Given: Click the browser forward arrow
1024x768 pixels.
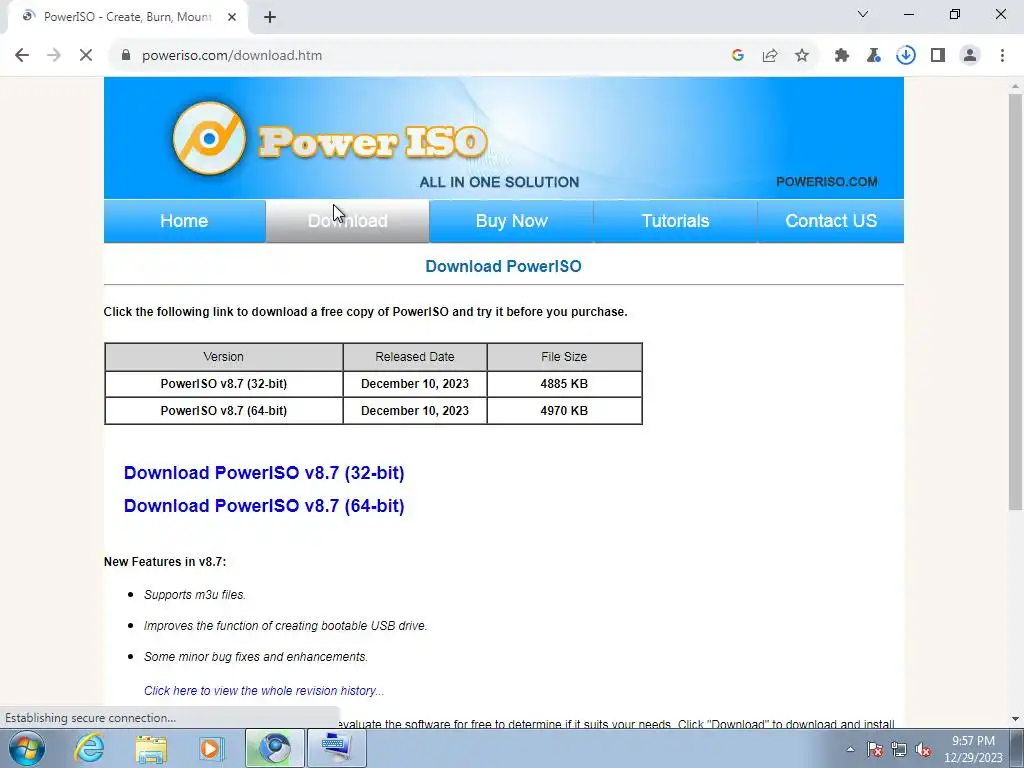Looking at the screenshot, I should pos(54,56).
